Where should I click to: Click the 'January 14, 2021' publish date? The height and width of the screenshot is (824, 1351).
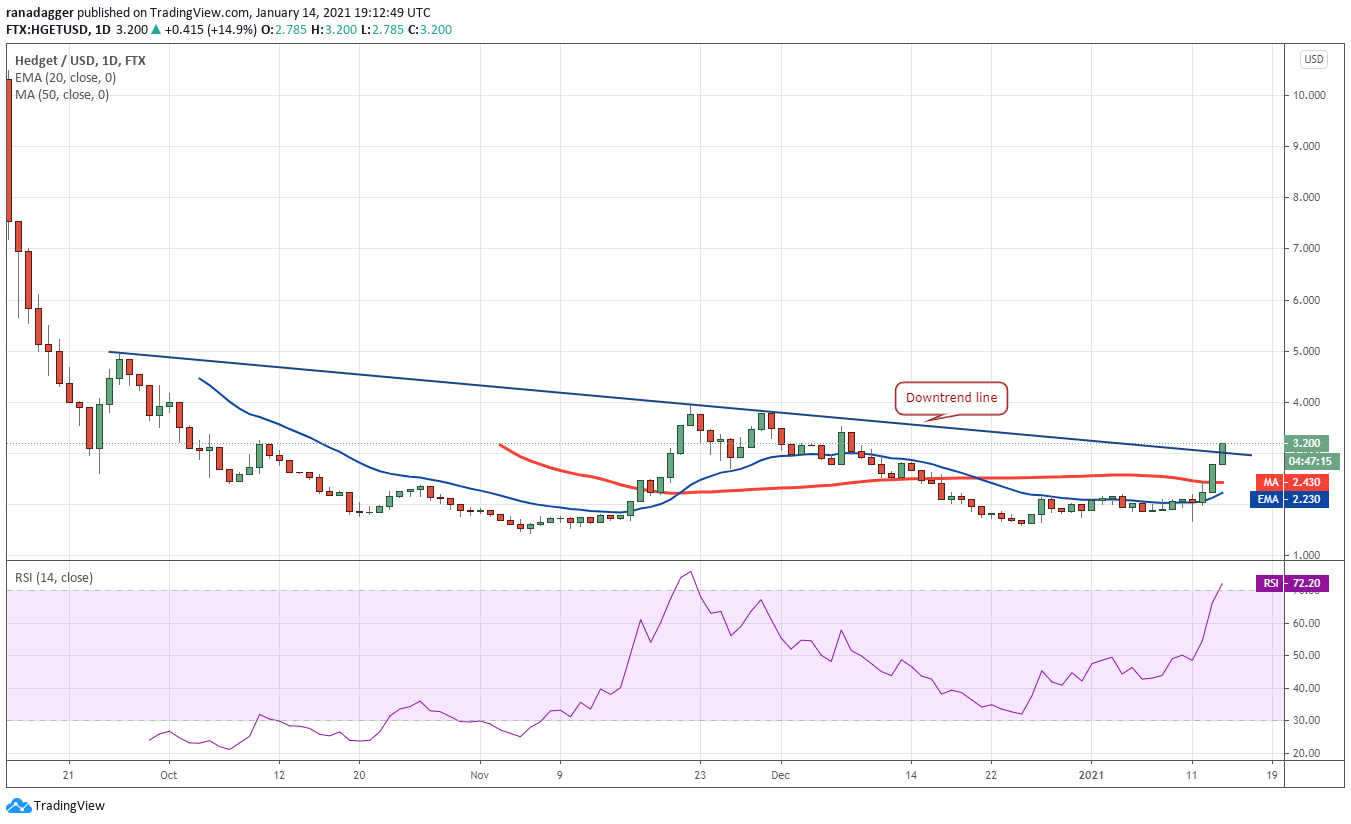pyautogui.click(x=303, y=12)
